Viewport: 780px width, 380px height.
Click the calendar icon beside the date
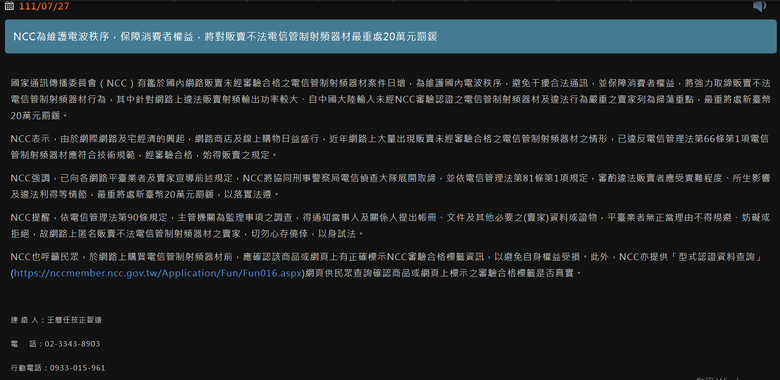[x=9, y=6]
